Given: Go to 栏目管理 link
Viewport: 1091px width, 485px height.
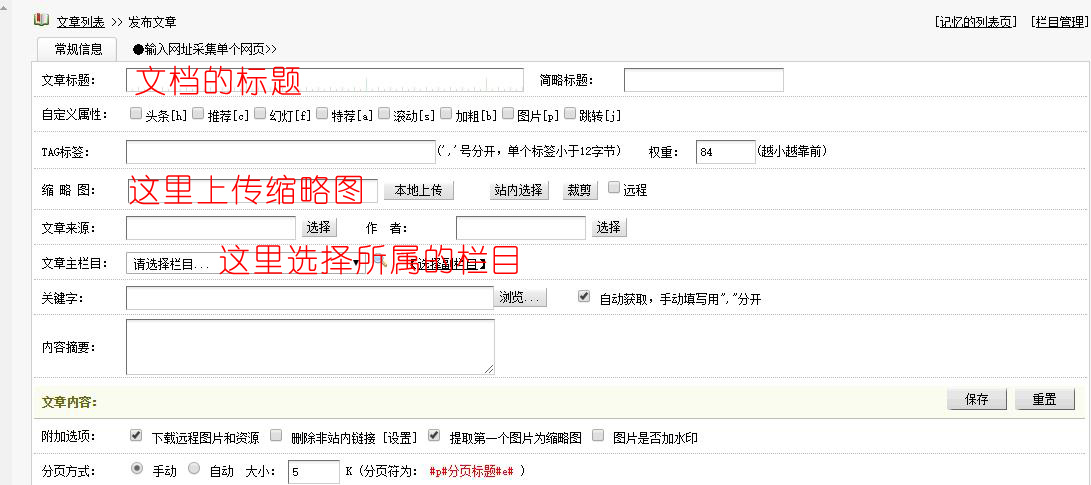Looking at the screenshot, I should tap(1059, 22).
